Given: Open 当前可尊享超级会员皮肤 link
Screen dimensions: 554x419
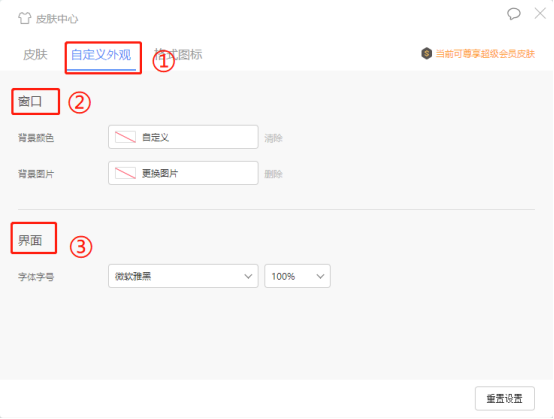Looking at the screenshot, I should (x=485, y=54).
